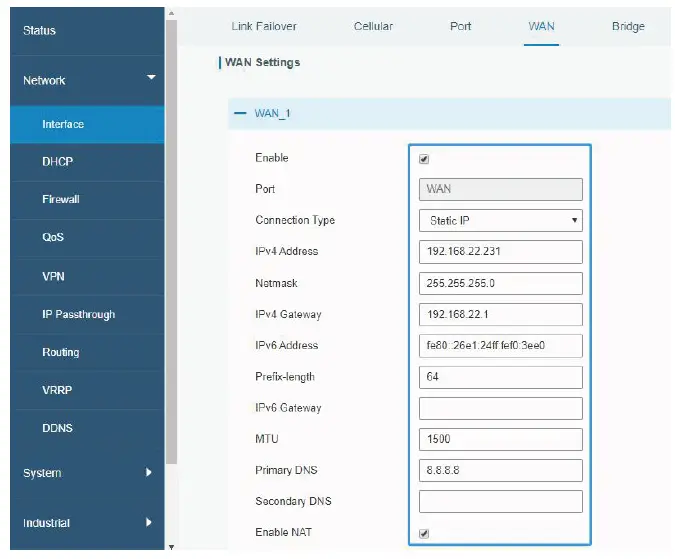Focus the empty Secondary DNS field
This screenshot has width=675, height=559.
coord(500,501)
